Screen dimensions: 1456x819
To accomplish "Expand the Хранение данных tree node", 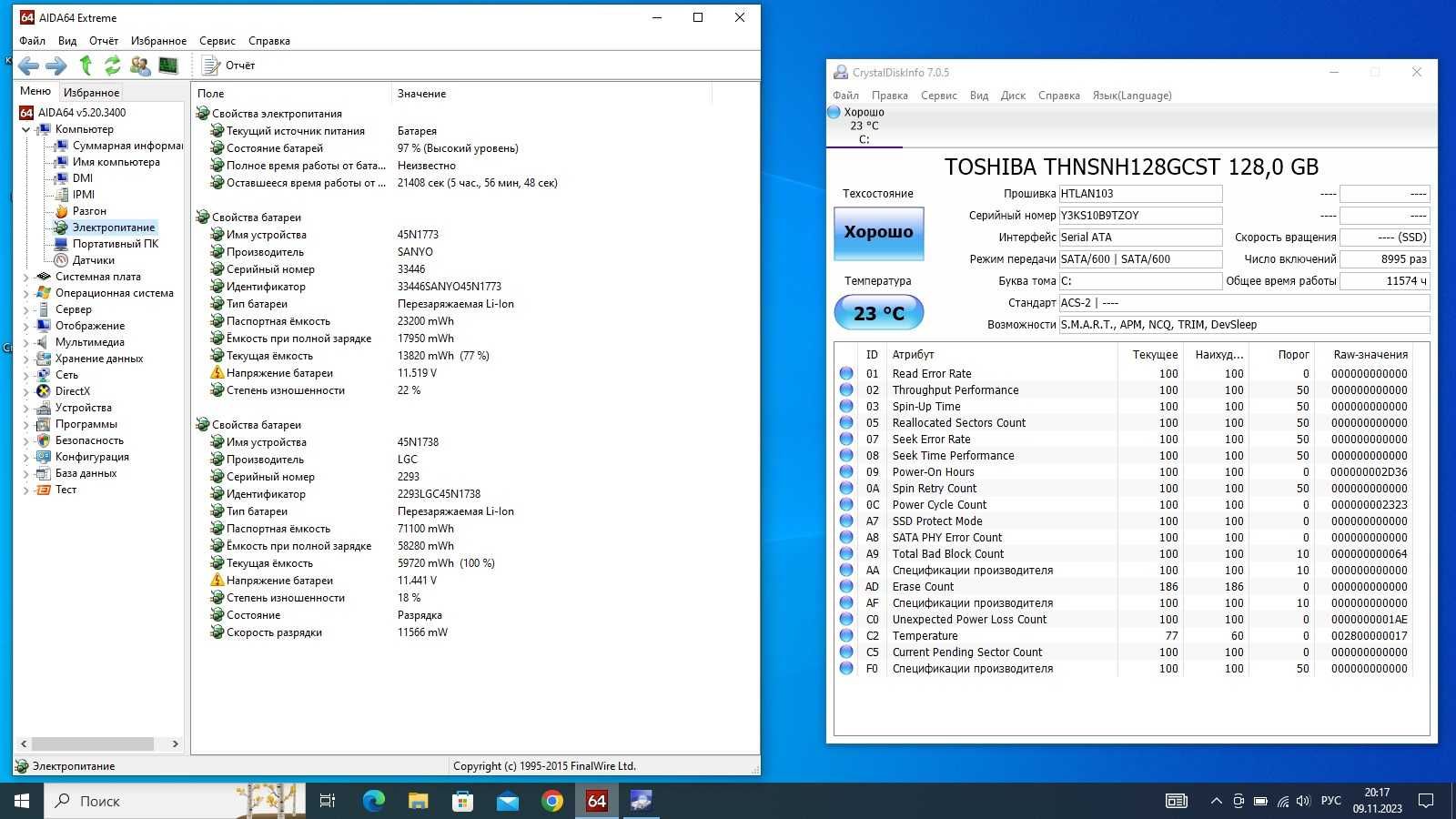I will click(x=25, y=359).
